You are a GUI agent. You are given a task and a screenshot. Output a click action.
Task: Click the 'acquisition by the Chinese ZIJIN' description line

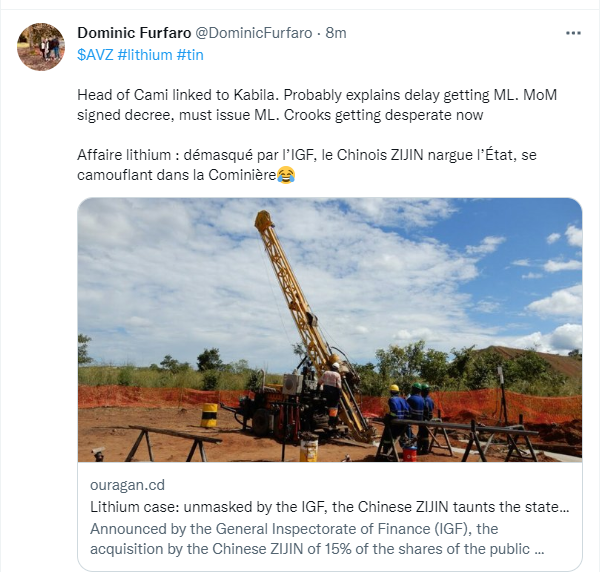tap(317, 549)
